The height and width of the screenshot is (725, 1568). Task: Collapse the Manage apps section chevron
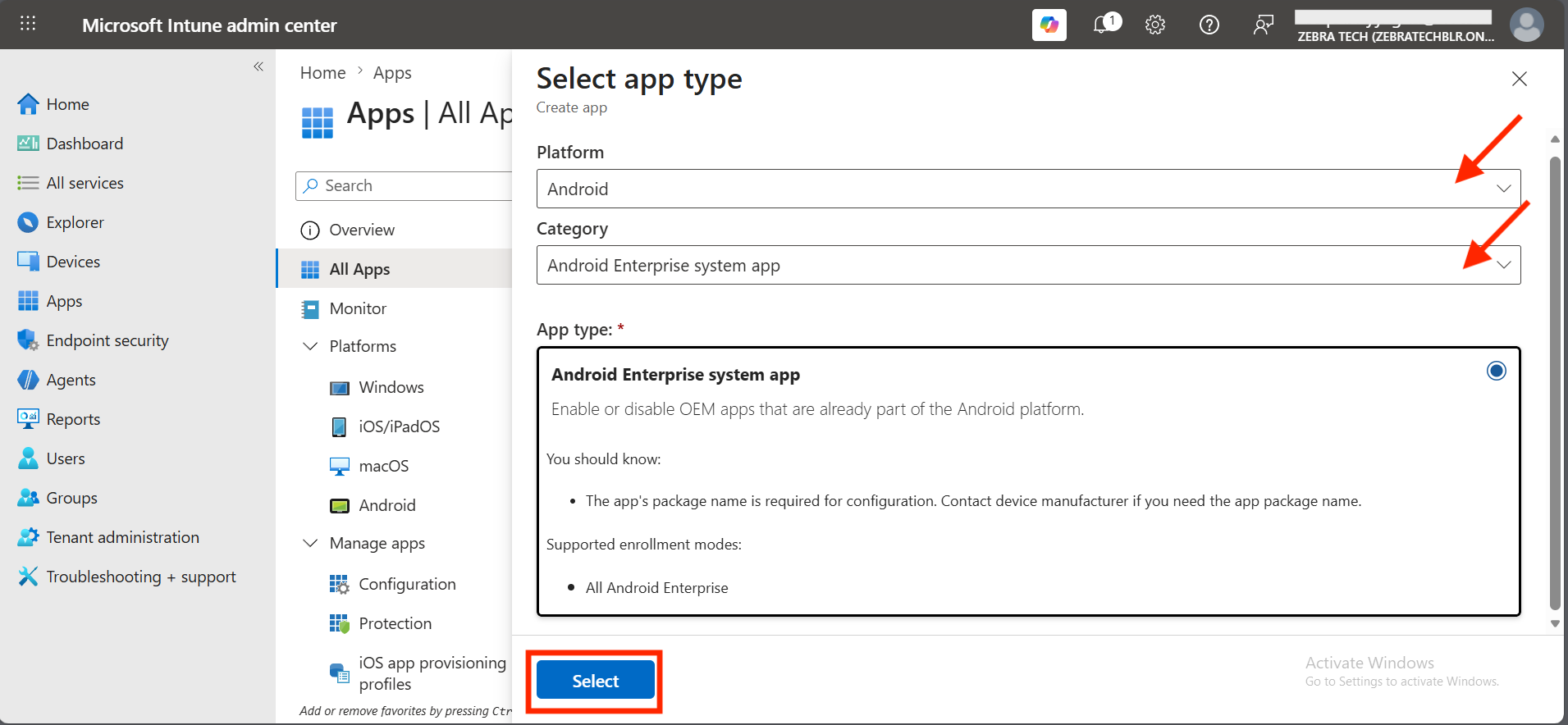[x=310, y=543]
